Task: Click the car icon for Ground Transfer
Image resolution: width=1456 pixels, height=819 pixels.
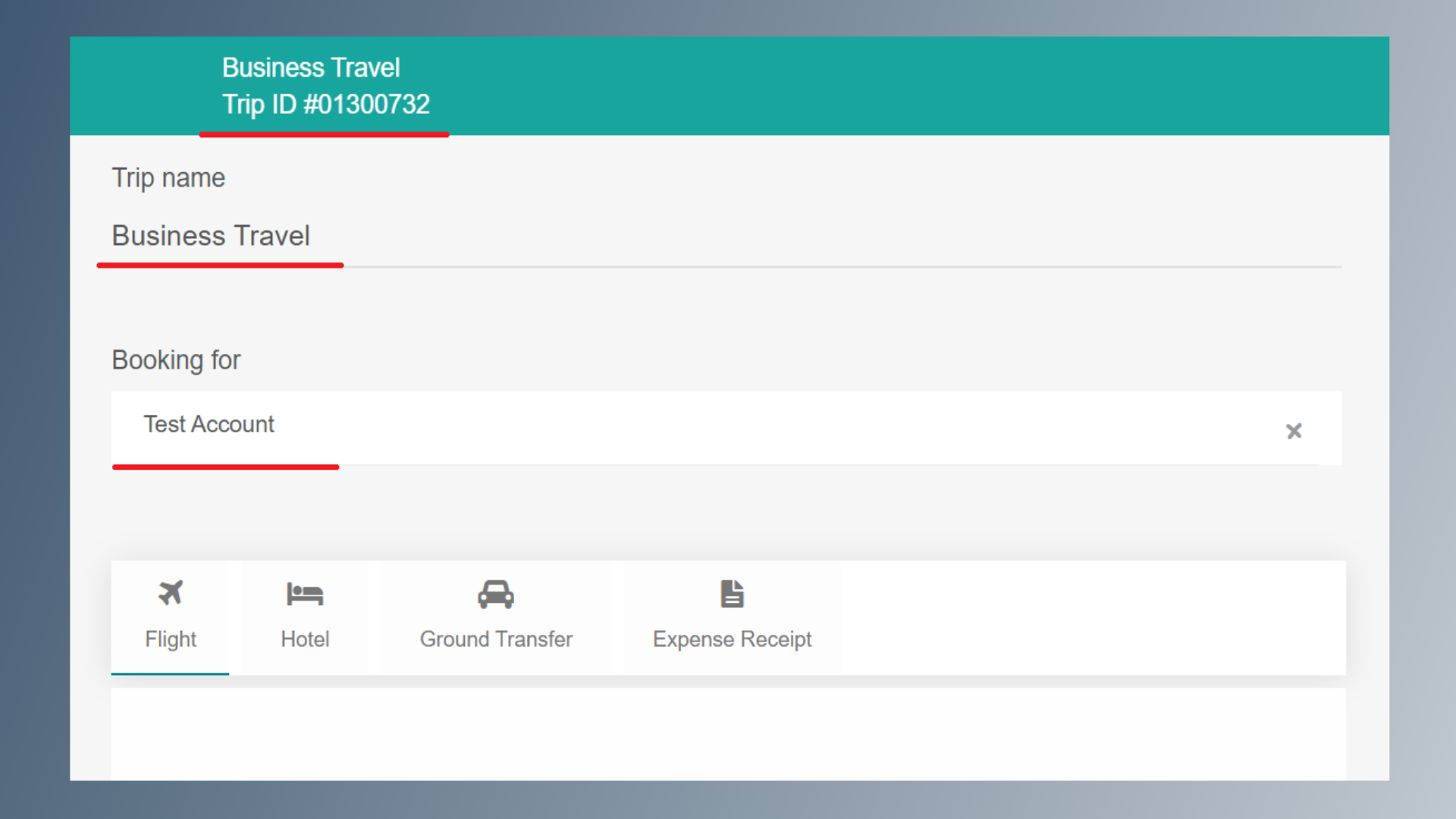Action: [x=496, y=595]
